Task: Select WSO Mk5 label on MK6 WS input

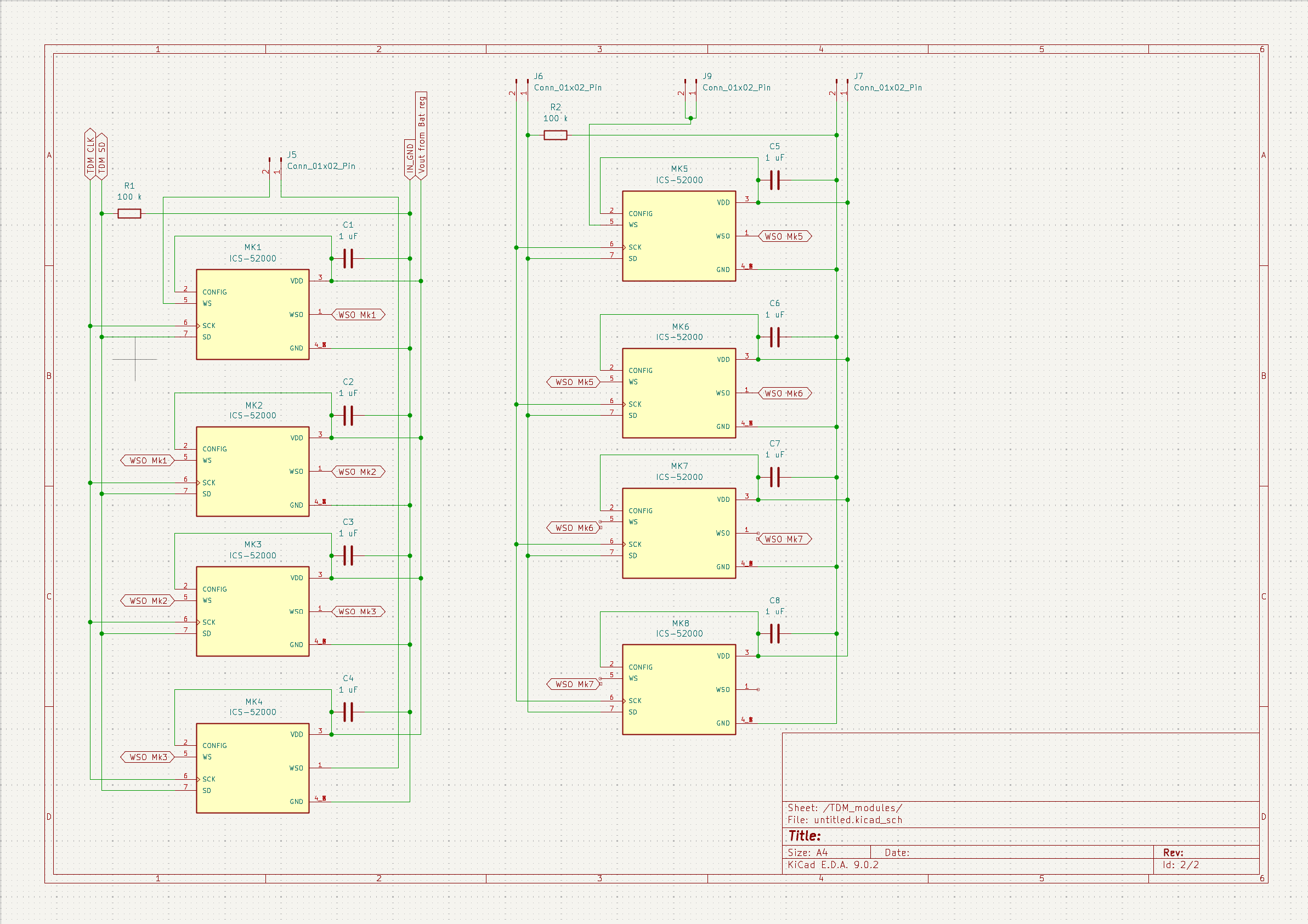Action: (x=574, y=382)
